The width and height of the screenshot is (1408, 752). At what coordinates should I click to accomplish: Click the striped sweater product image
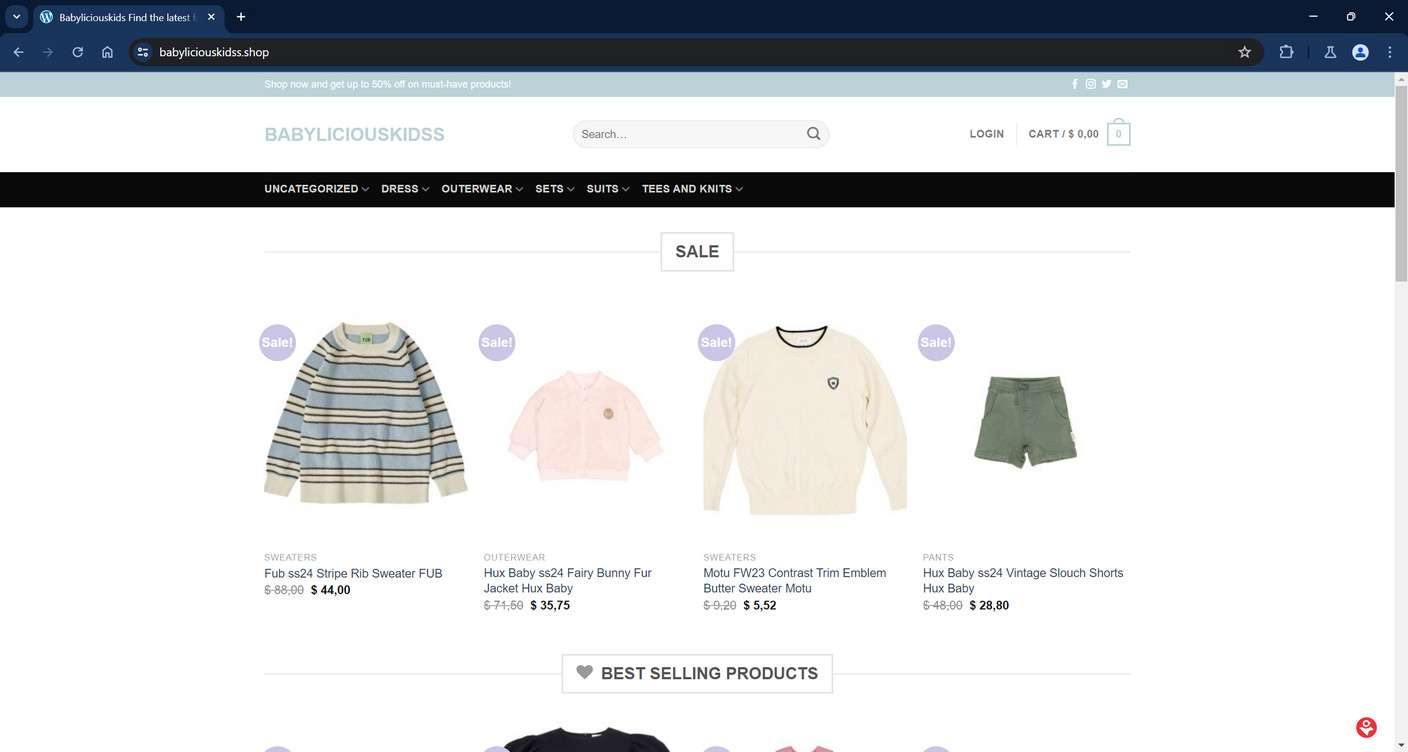click(366, 412)
